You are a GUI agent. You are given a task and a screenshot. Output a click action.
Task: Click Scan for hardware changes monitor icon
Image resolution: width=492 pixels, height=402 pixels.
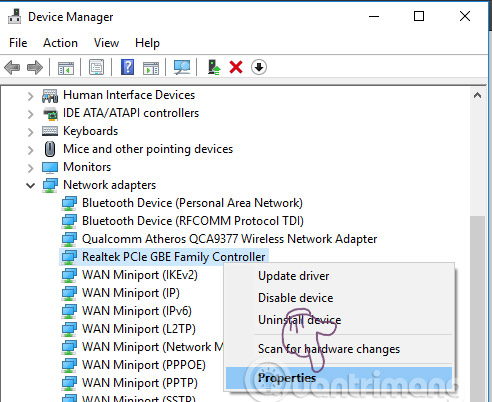(182, 67)
